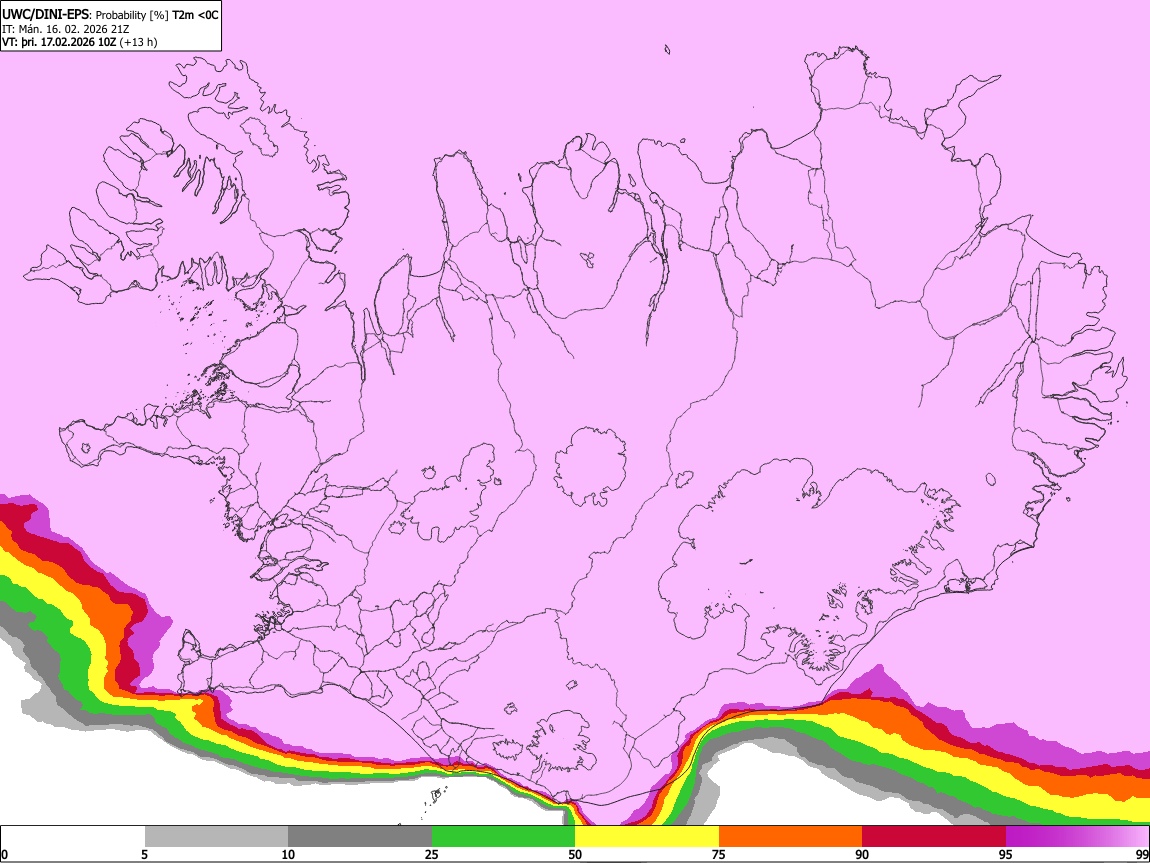The height and width of the screenshot is (863, 1150).
Task: Click the legend tick label '75'
Action: pos(719,855)
